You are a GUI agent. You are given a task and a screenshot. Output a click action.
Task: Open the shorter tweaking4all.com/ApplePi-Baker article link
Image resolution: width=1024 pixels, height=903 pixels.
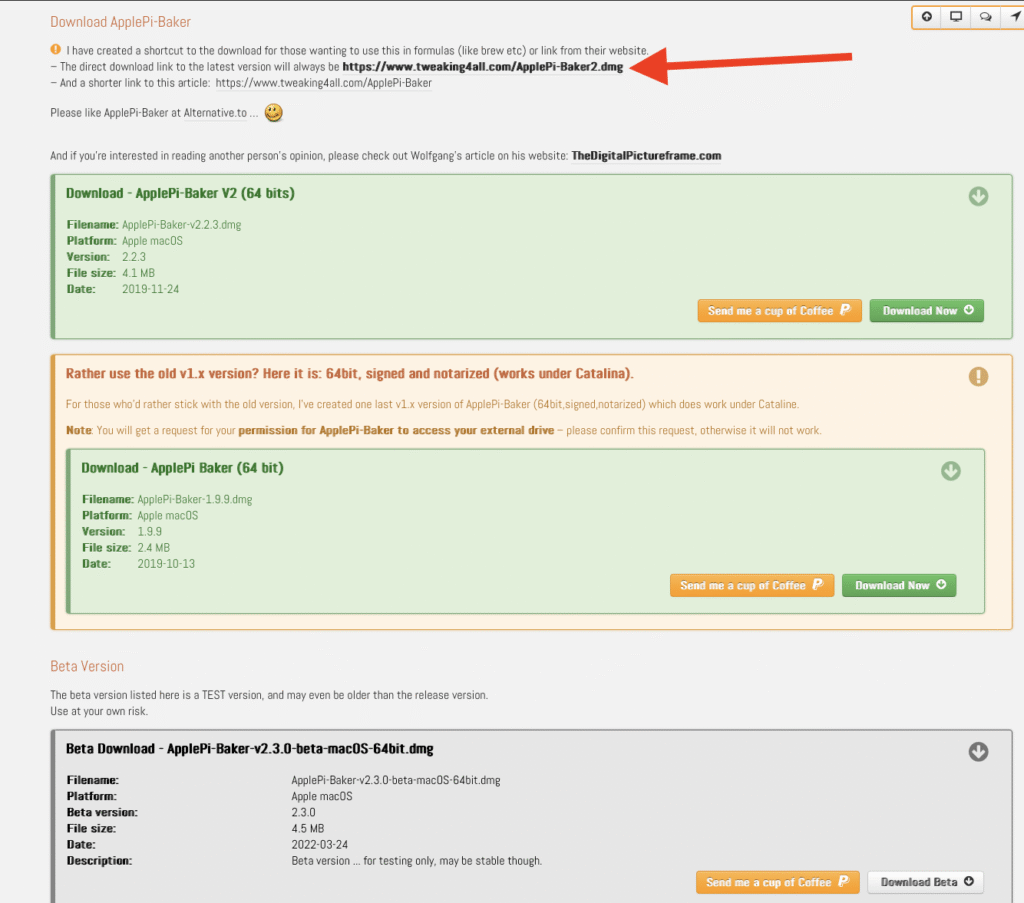coord(323,83)
